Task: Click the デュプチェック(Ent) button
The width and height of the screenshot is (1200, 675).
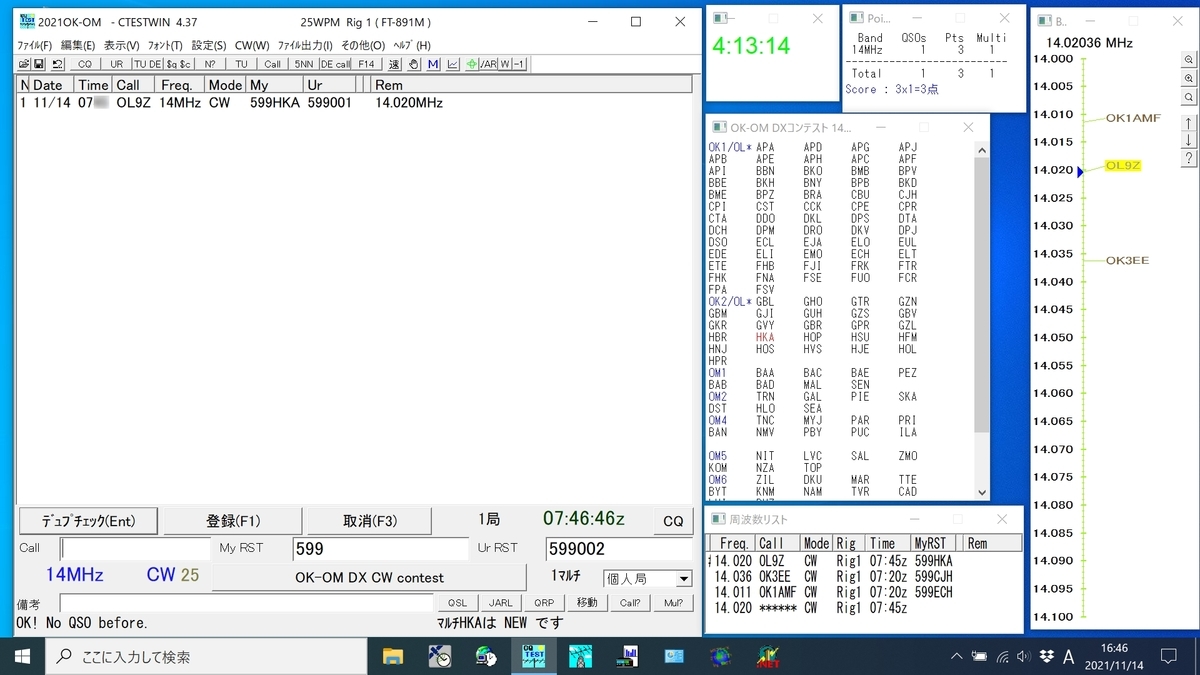Action: click(87, 521)
